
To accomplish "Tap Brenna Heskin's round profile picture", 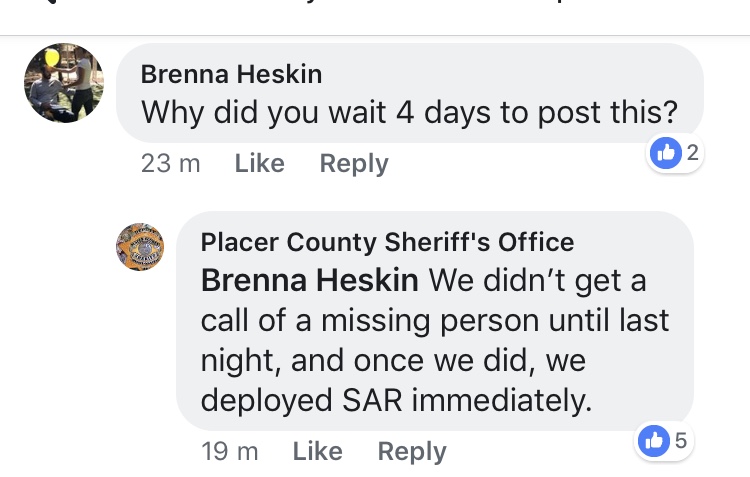I will pos(64,82).
